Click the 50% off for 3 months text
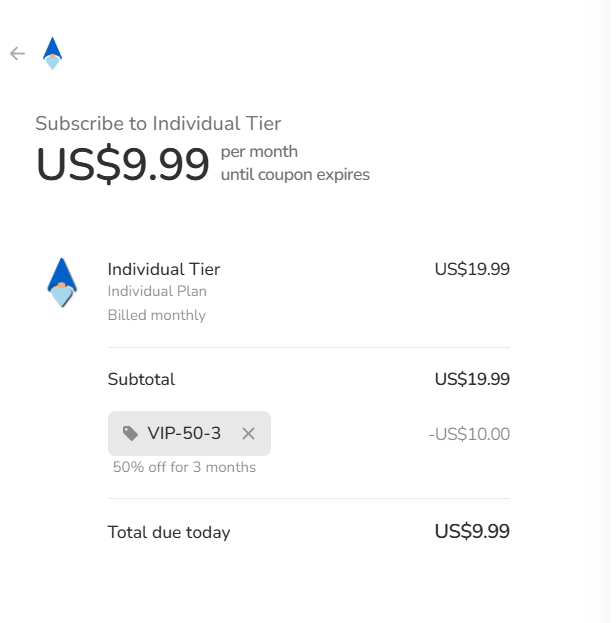Screen dimensions: 616x623 pyautogui.click(x=184, y=467)
